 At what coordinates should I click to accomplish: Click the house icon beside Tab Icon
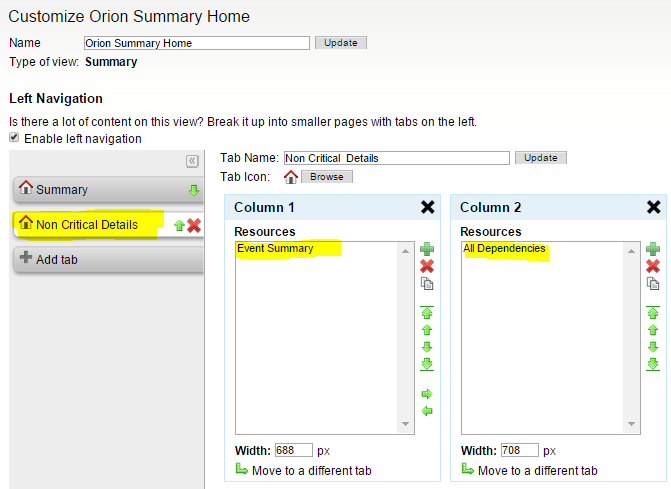[291, 177]
